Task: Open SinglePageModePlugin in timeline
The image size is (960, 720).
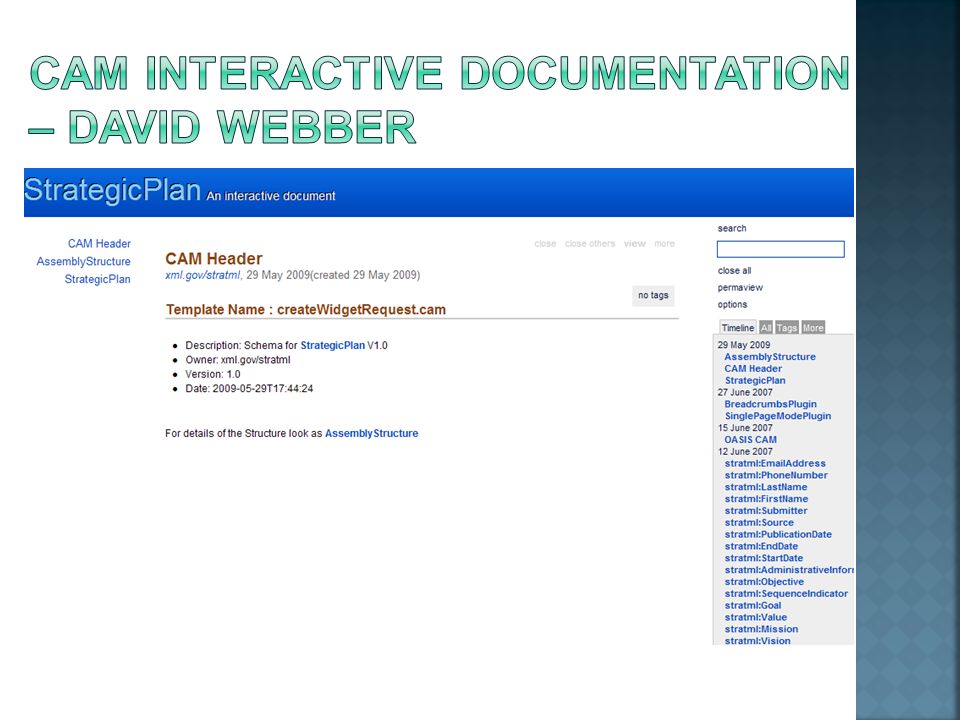Action: [x=778, y=416]
